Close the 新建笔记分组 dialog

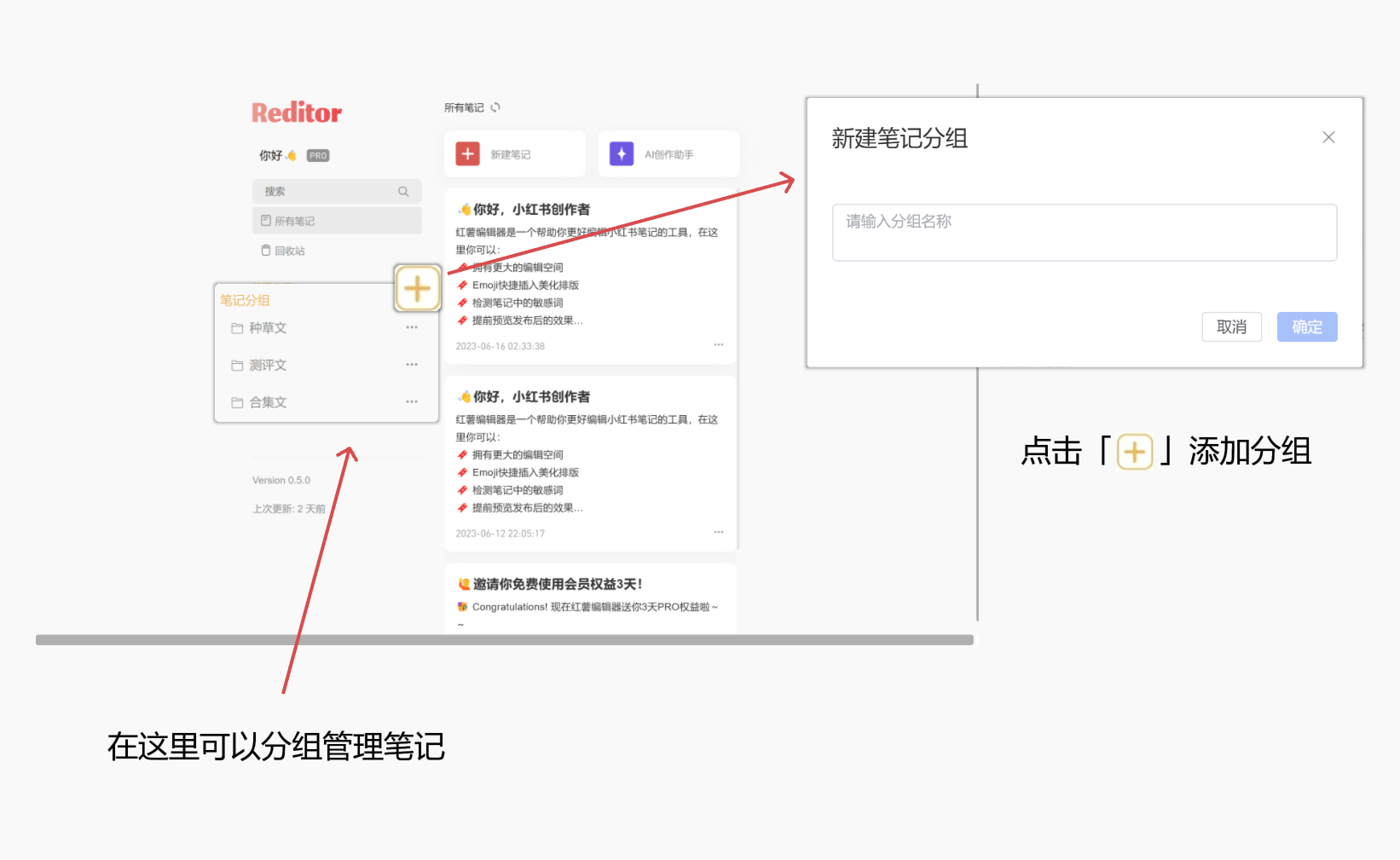1328,137
